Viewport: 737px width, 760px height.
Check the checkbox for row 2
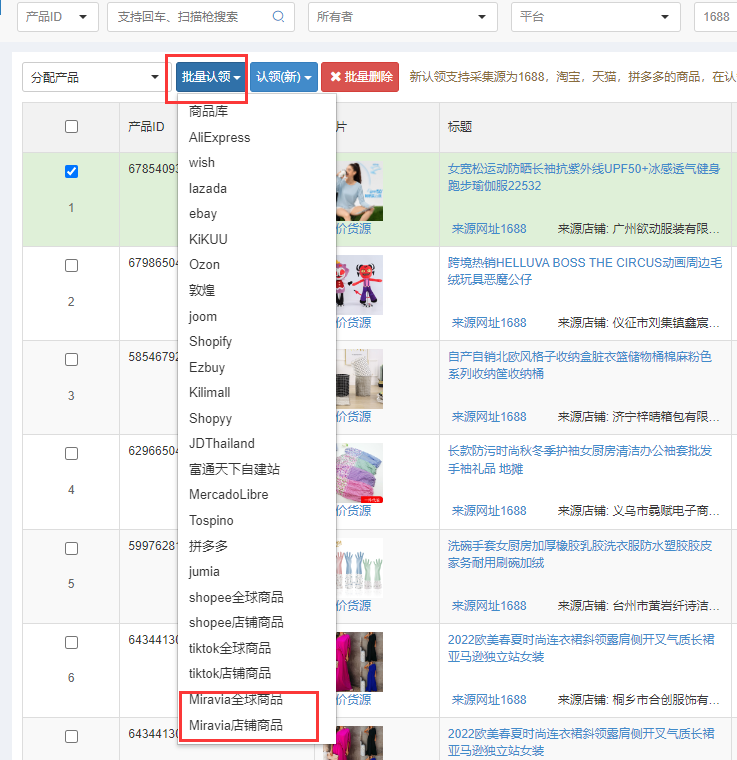click(71, 266)
